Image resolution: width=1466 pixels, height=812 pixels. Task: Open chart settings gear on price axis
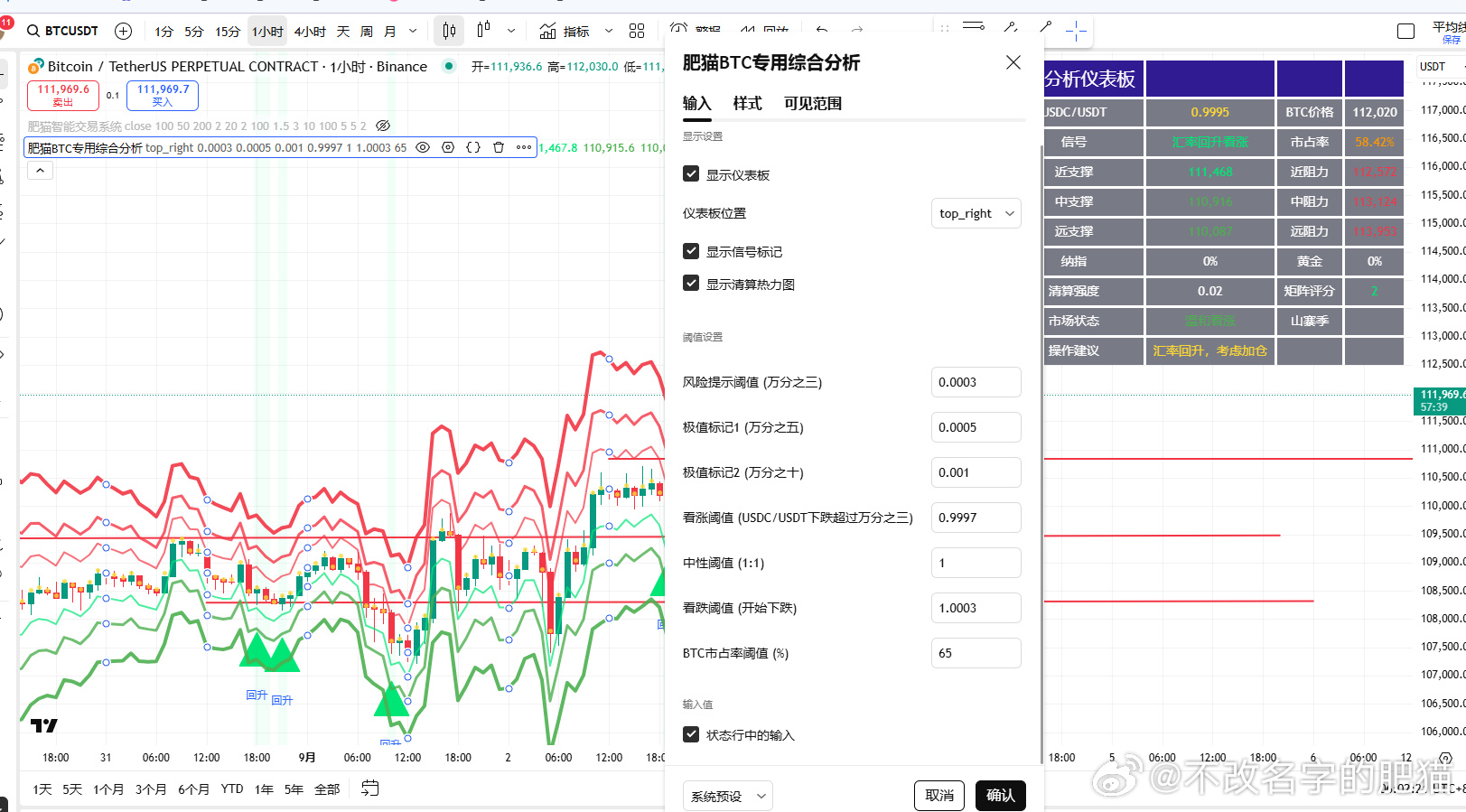click(x=1445, y=758)
